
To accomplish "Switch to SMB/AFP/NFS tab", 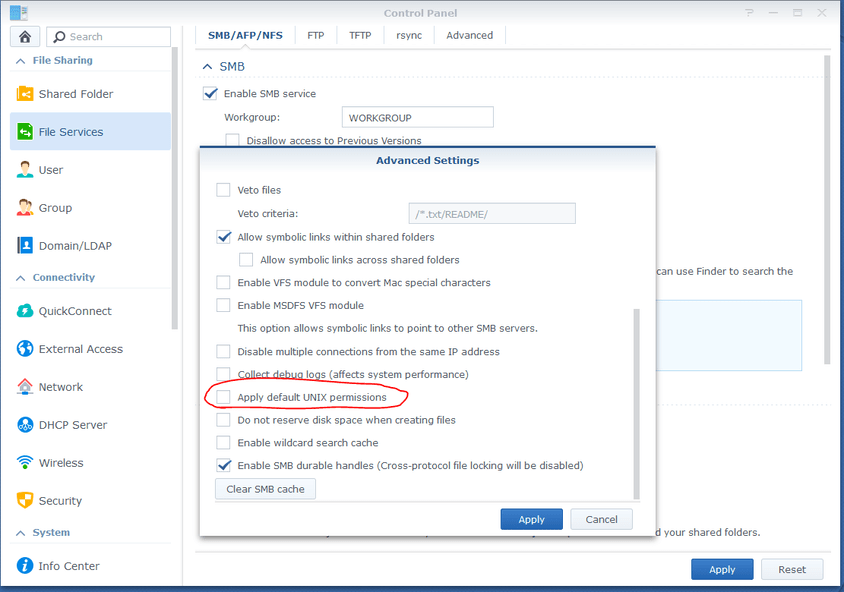I will [x=245, y=36].
